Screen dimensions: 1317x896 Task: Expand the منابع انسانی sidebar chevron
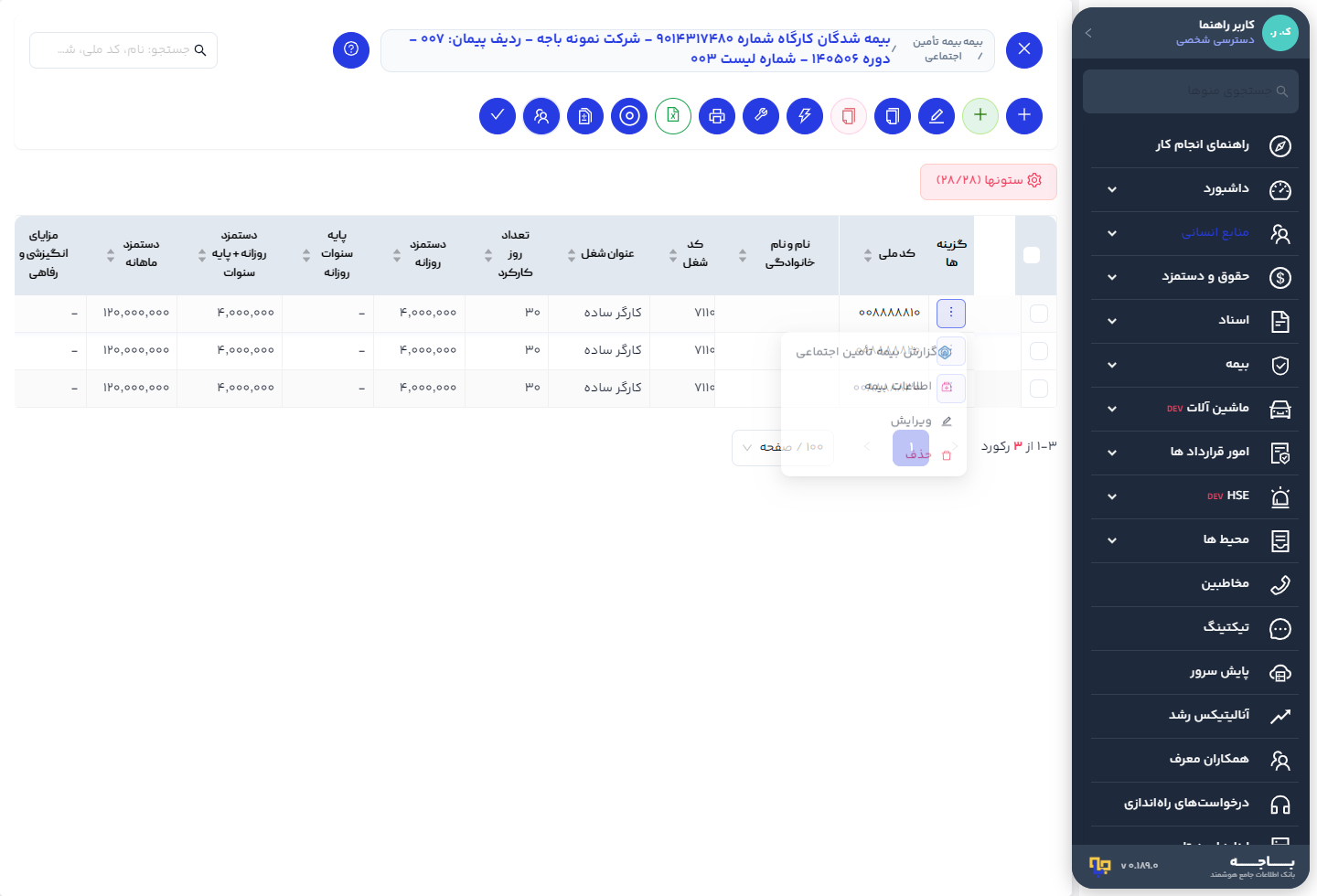(x=1112, y=233)
